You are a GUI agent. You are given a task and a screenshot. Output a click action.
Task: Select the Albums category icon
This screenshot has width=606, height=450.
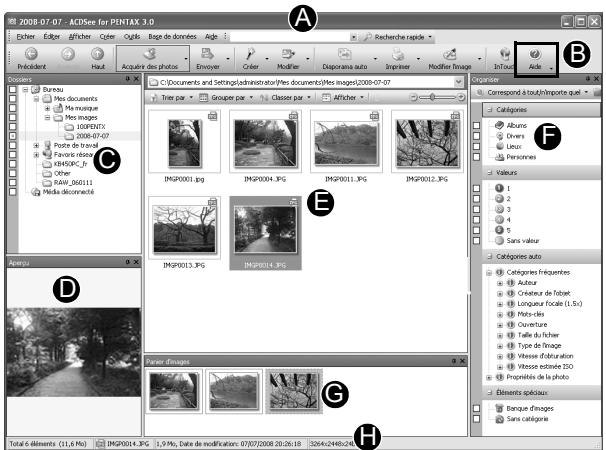pyautogui.click(x=499, y=125)
